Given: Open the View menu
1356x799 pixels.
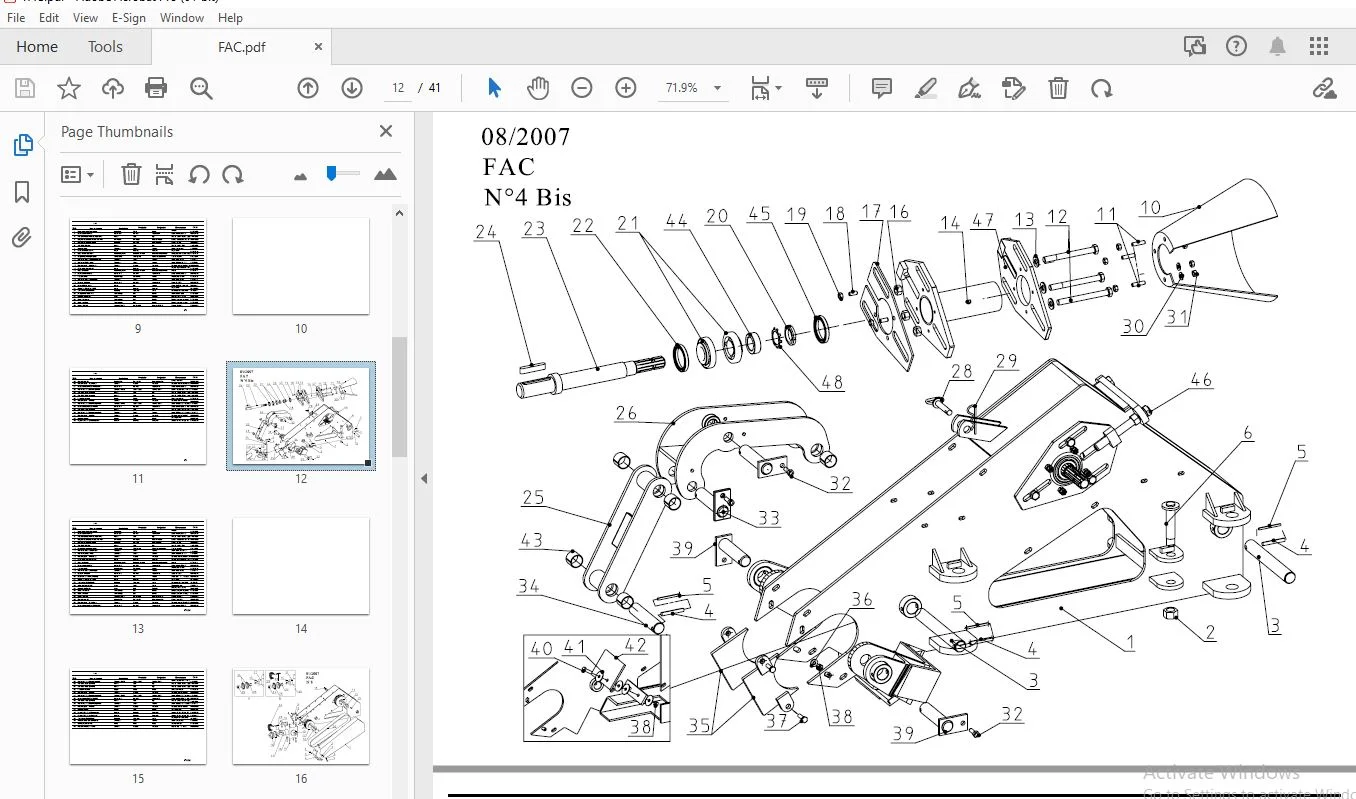Looking at the screenshot, I should [86, 18].
